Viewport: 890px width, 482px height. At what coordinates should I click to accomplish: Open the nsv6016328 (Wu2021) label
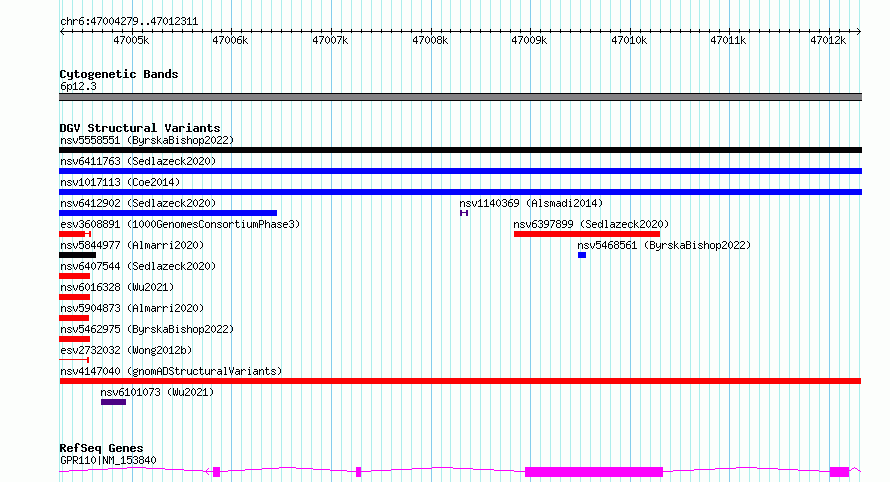(x=117, y=287)
